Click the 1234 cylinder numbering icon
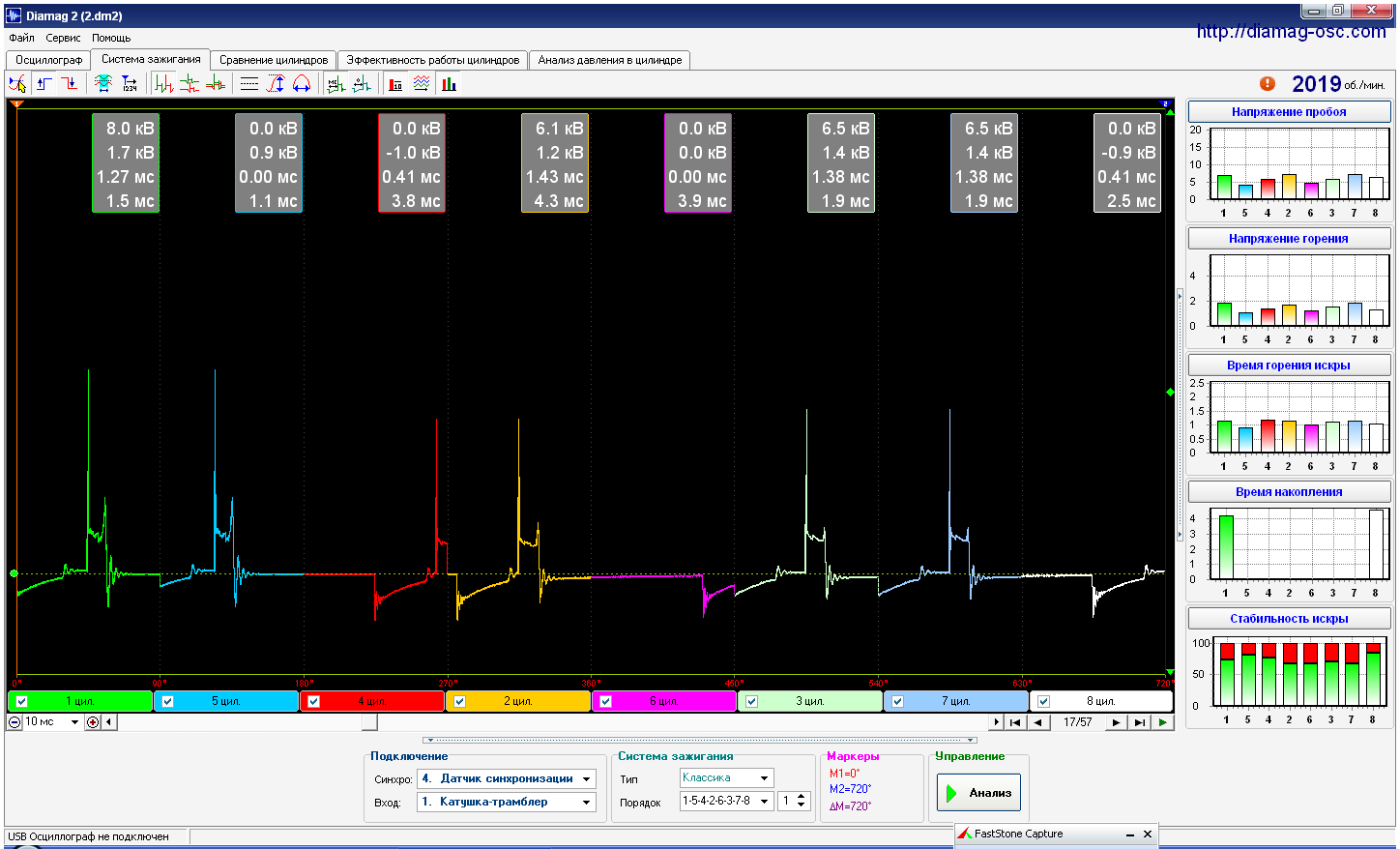The image size is (1400, 849). pos(130,84)
